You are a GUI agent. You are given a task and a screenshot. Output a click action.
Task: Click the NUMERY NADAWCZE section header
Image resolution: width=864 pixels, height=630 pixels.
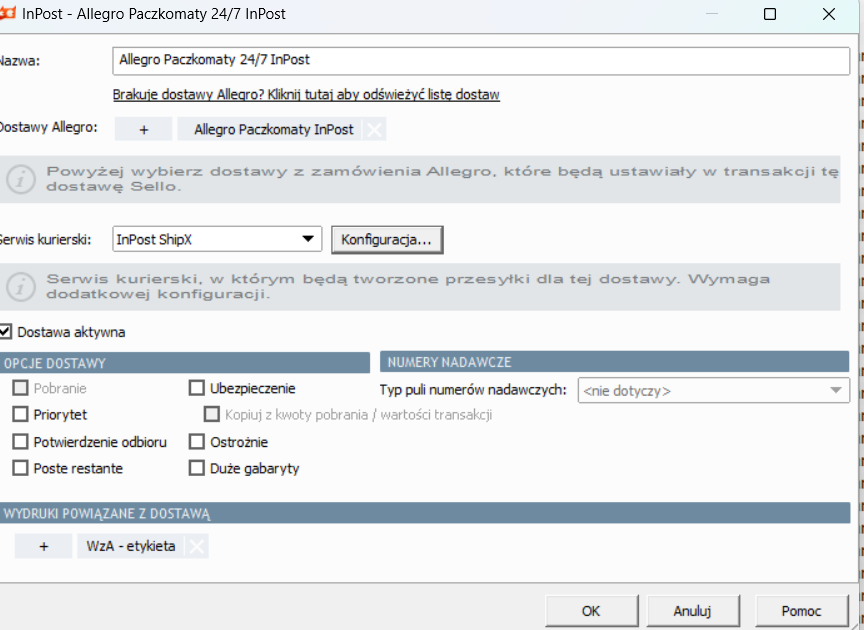pyautogui.click(x=614, y=362)
